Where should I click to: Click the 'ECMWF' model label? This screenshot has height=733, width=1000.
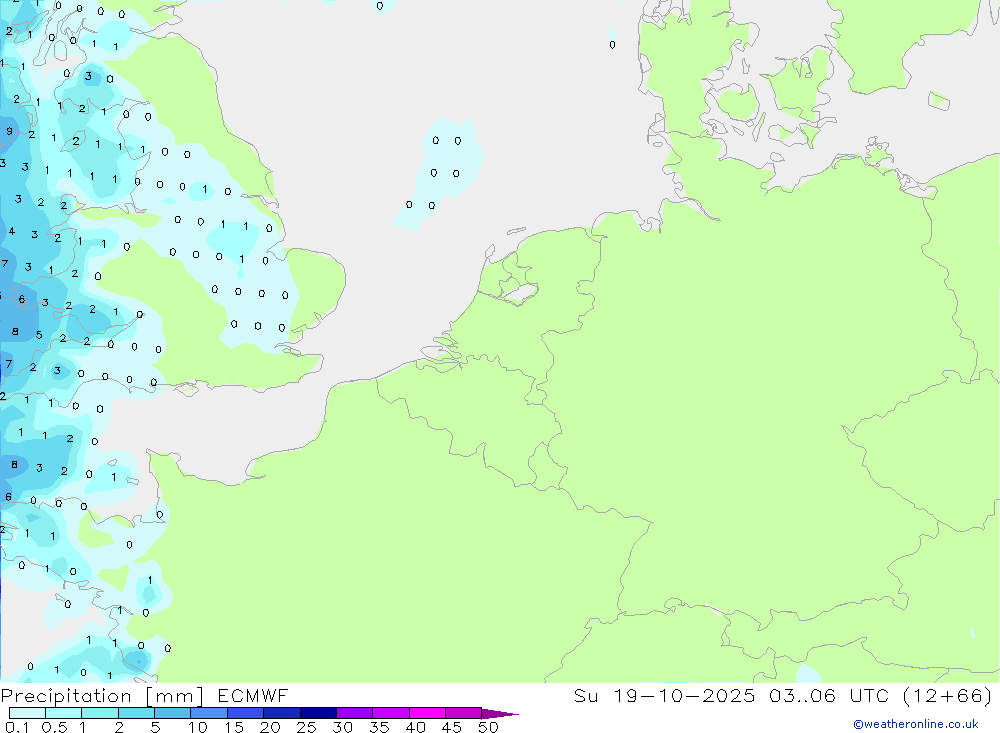pyautogui.click(x=253, y=695)
